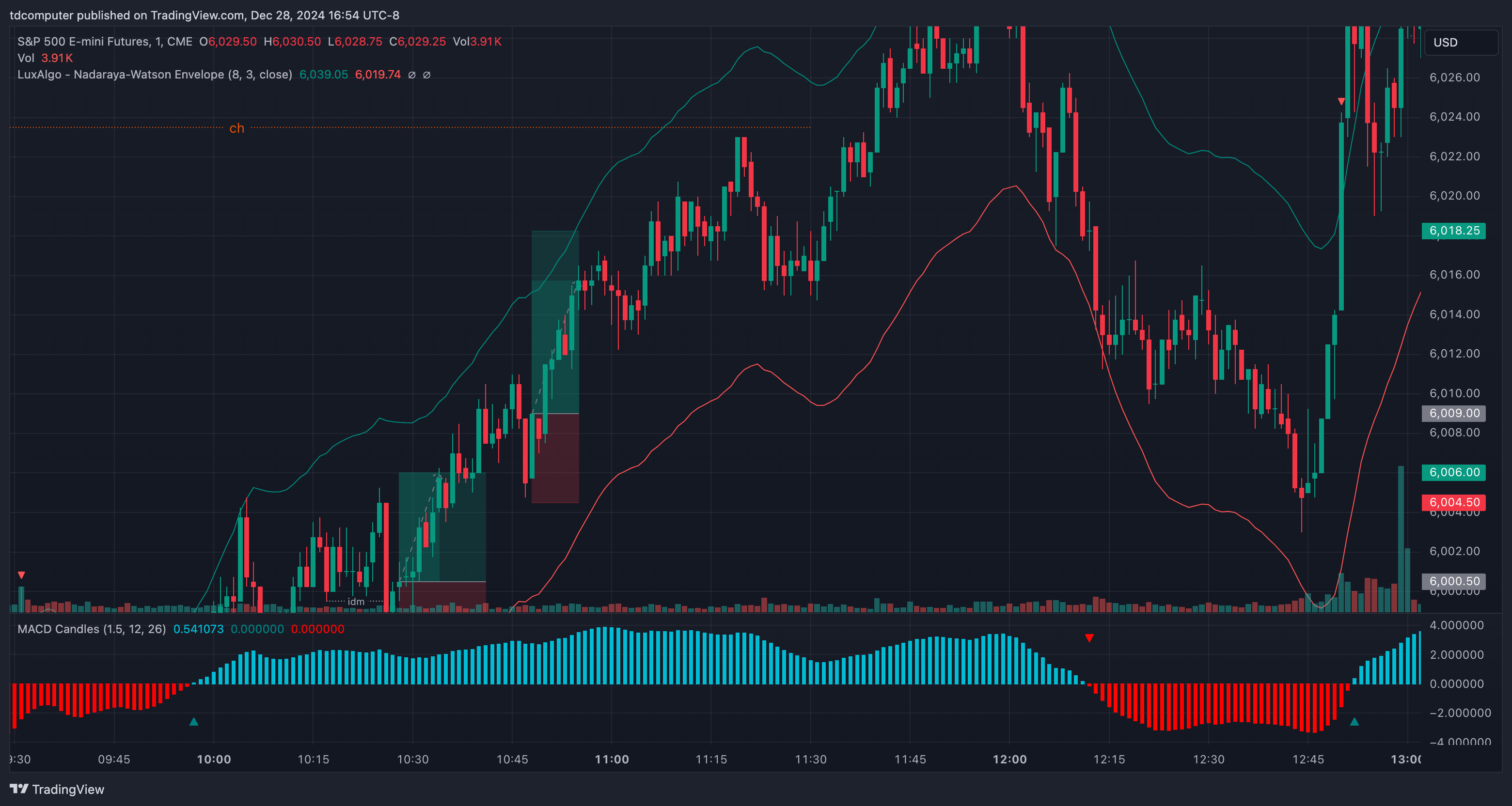
Task: Select the LuxAlgo Nadaraya-Watson Envelope indicator legend
Action: pyautogui.click(x=155, y=75)
